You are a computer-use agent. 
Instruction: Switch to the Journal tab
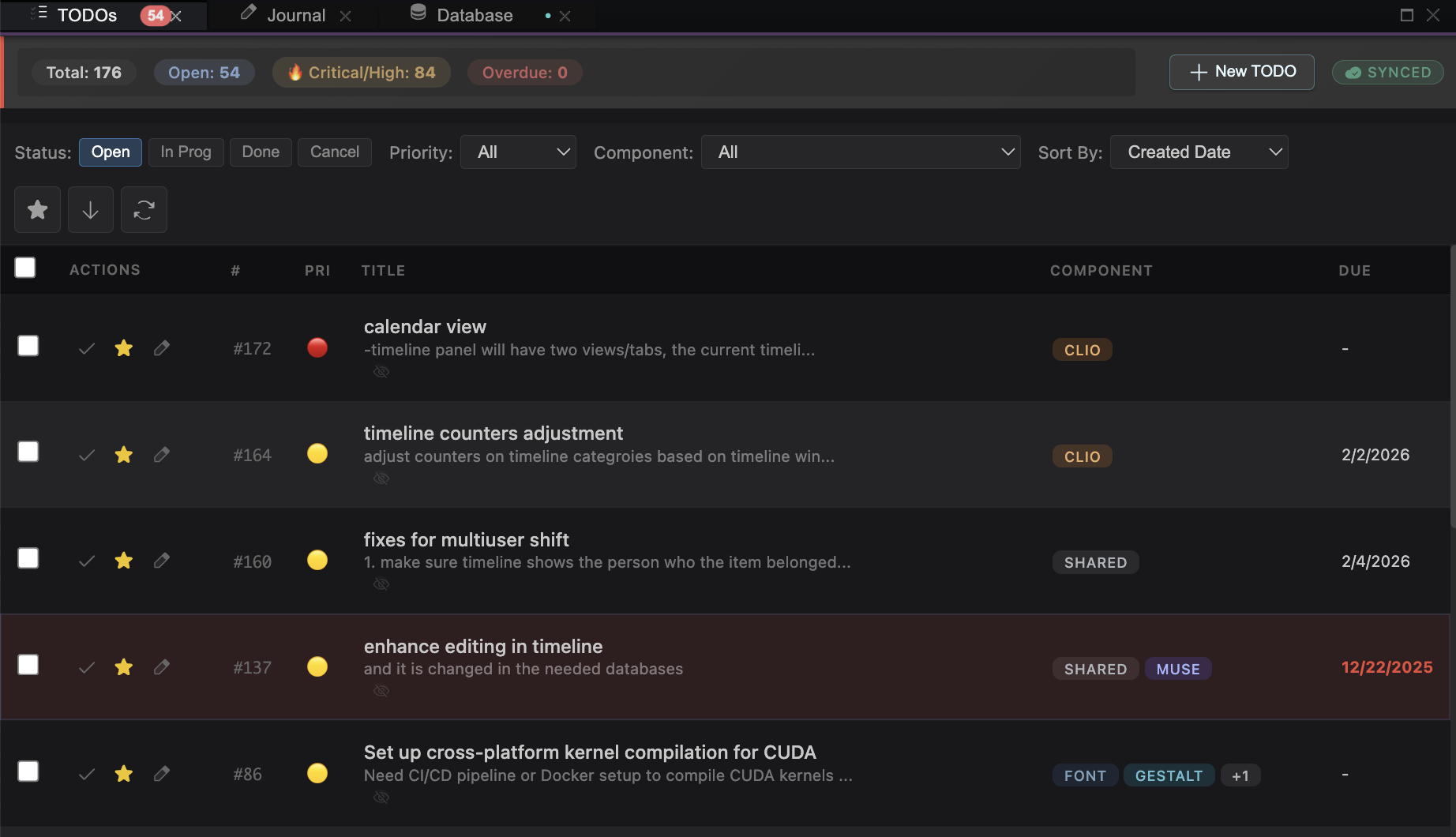coord(296,14)
